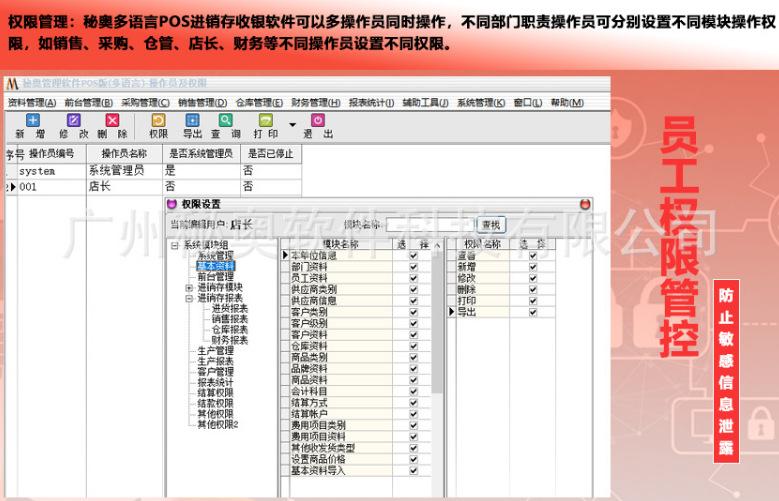
Task: Toggle checkbox for 员工资料 module
Action: (x=413, y=278)
